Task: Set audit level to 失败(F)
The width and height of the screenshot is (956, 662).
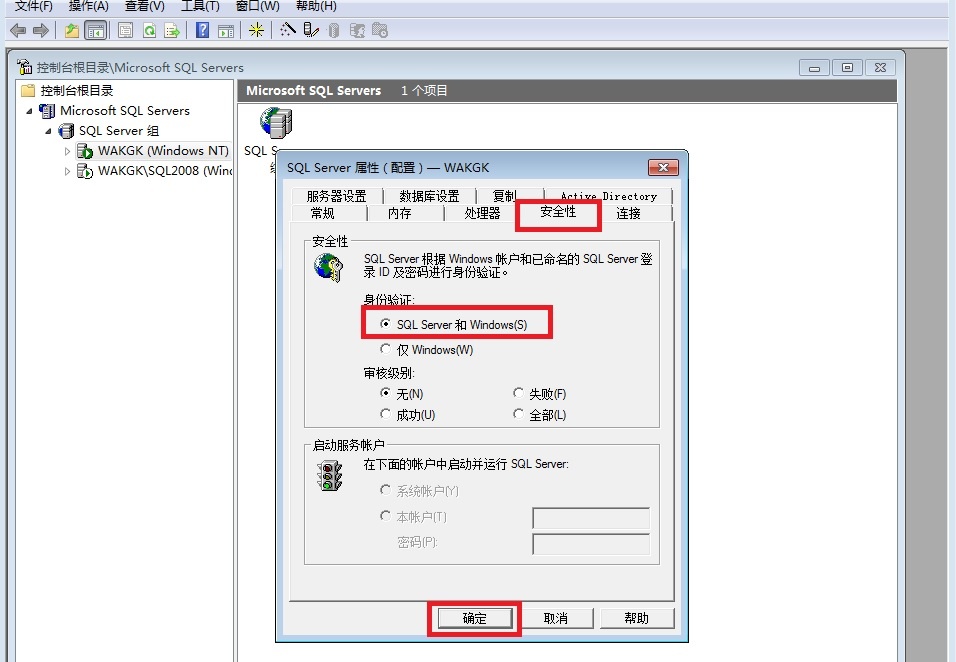Action: pyautogui.click(x=518, y=394)
